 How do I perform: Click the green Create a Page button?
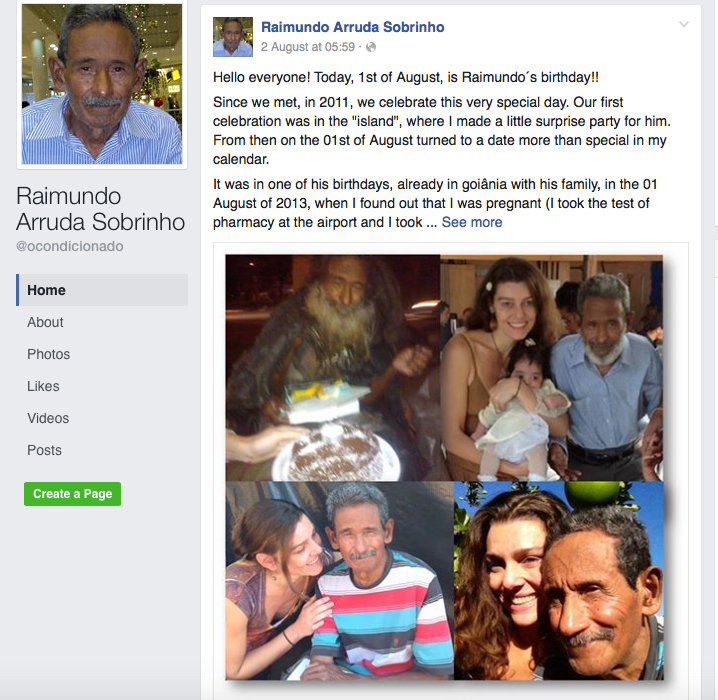(x=72, y=494)
